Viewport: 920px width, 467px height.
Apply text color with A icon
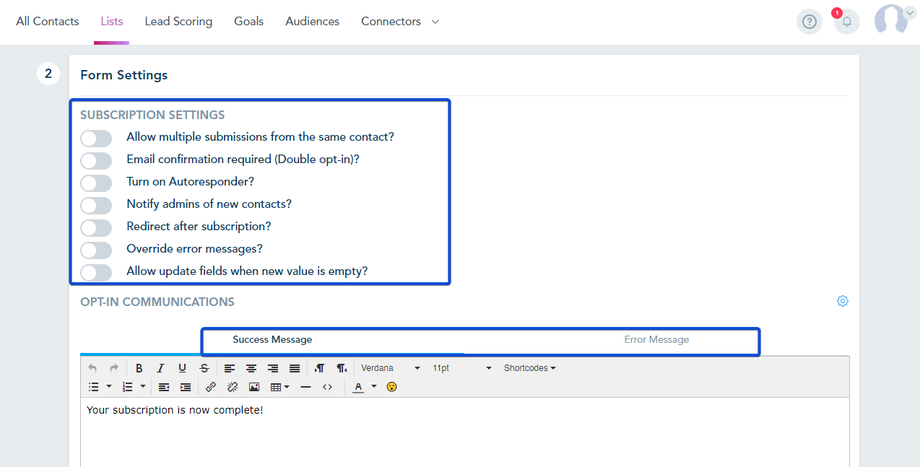pos(358,387)
